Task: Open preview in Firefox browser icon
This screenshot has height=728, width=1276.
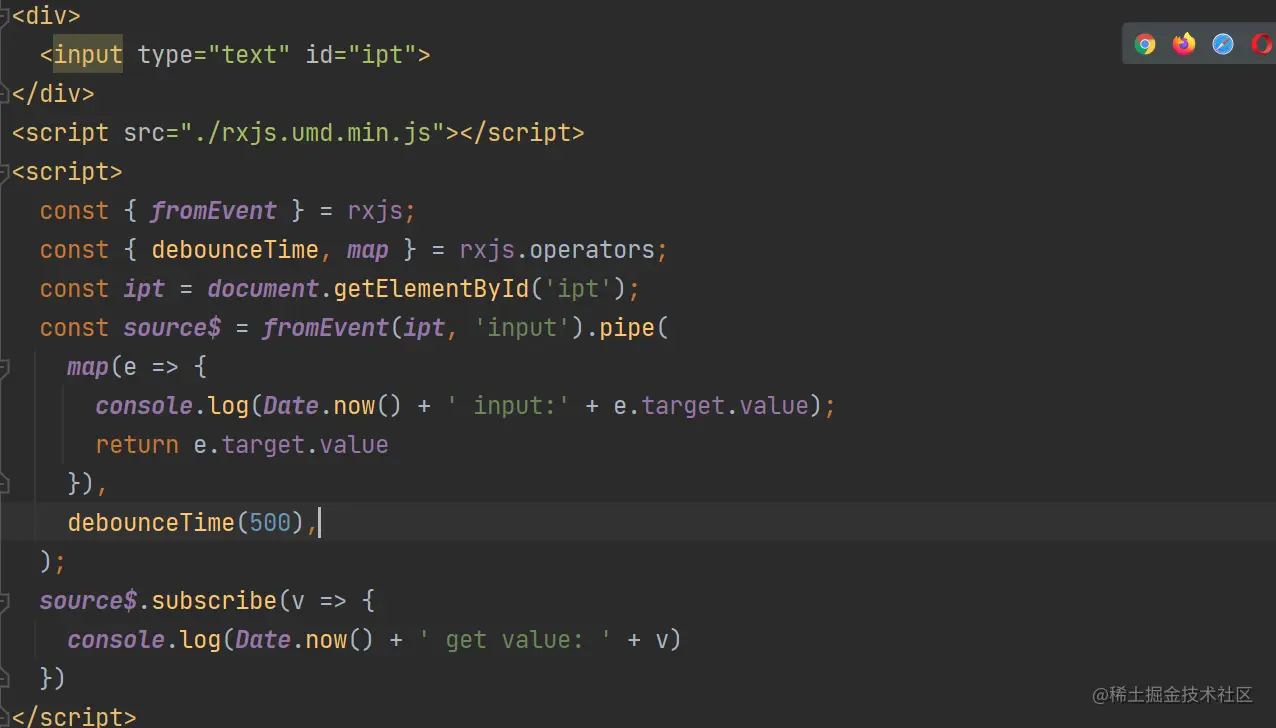Action: [1184, 44]
